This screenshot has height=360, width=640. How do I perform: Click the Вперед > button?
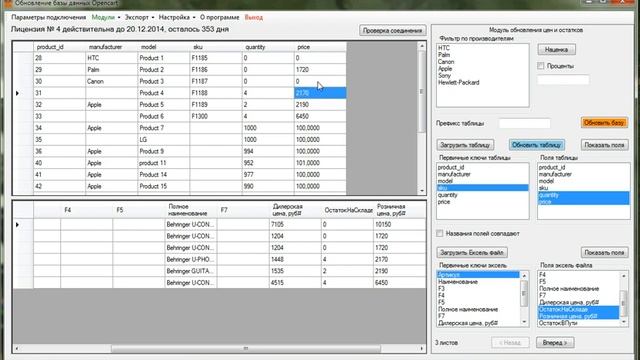coord(555,342)
